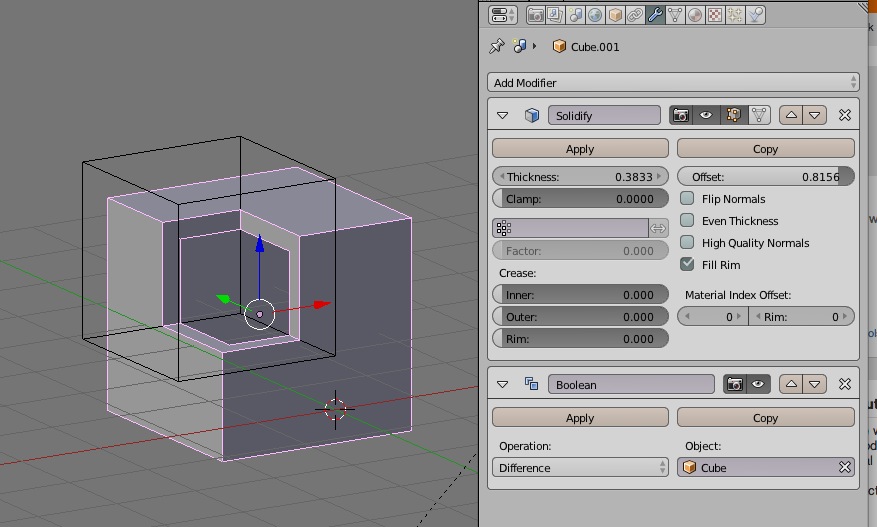This screenshot has width=877, height=527.
Task: Open the Render properties tab (camera icon)
Action: click(535, 15)
